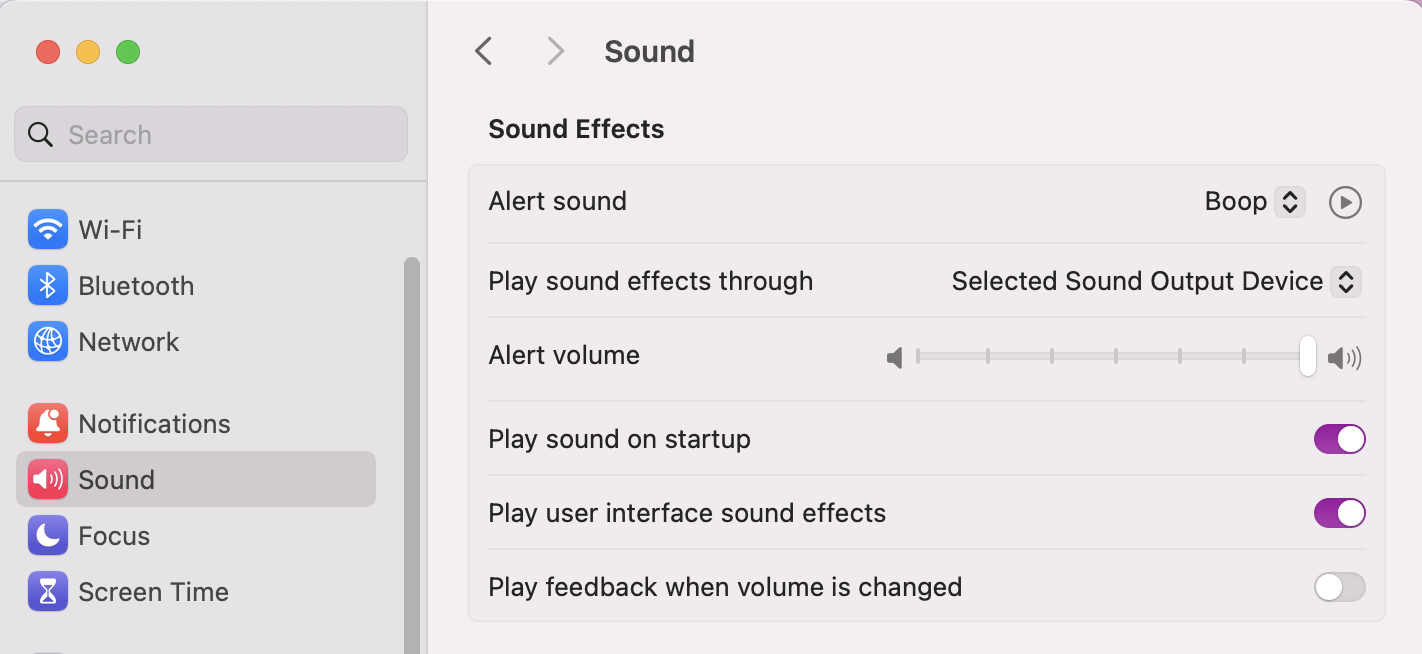Preview the Boop alert sound

pos(1345,201)
